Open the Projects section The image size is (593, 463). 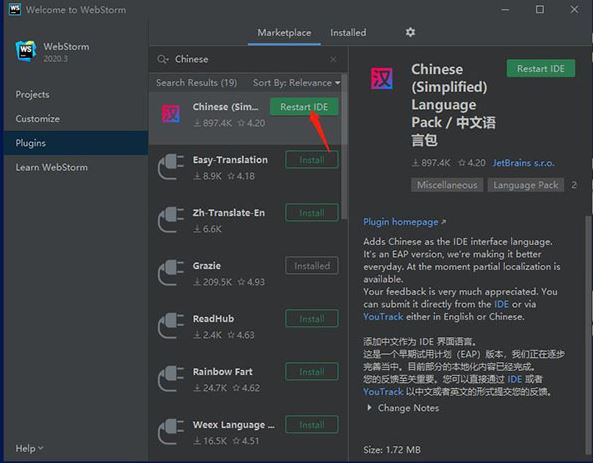33,95
